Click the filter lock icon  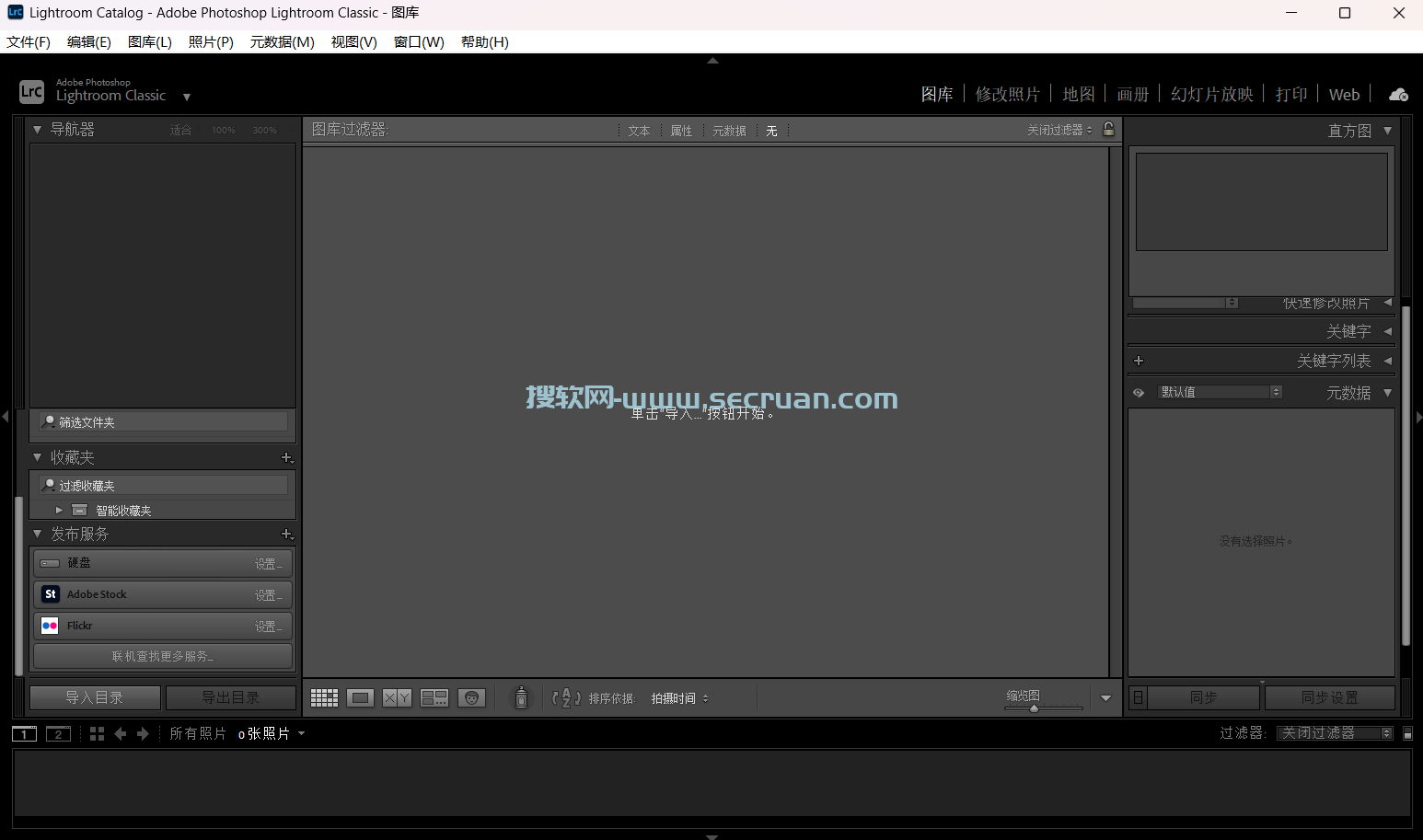tap(1109, 130)
